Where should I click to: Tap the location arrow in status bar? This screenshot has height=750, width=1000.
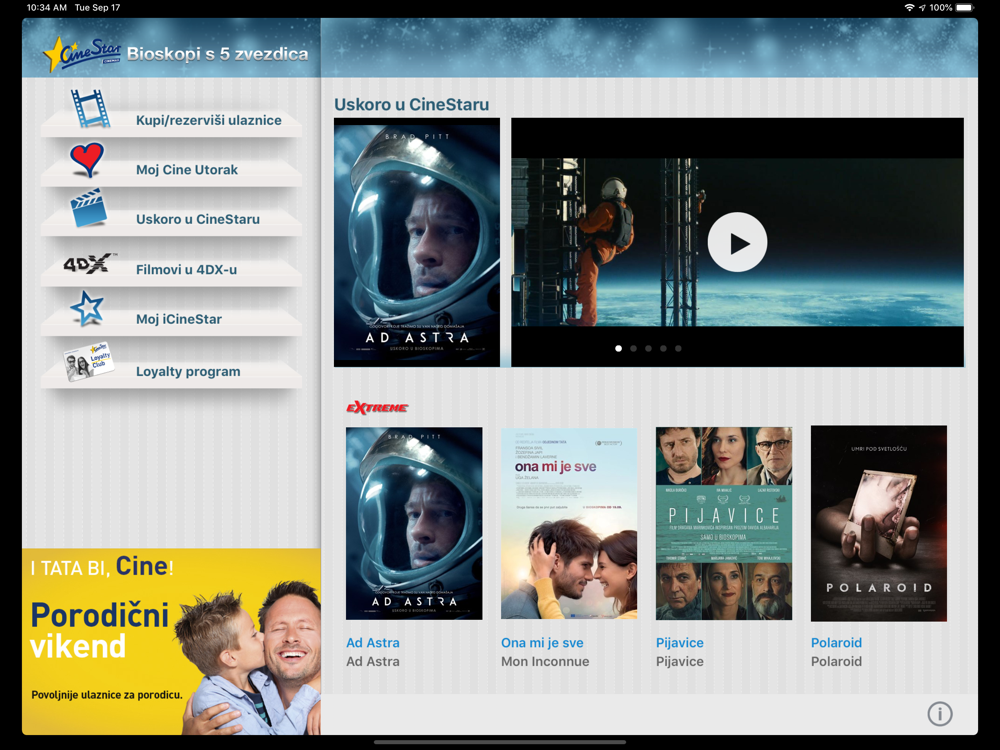[x=922, y=8]
